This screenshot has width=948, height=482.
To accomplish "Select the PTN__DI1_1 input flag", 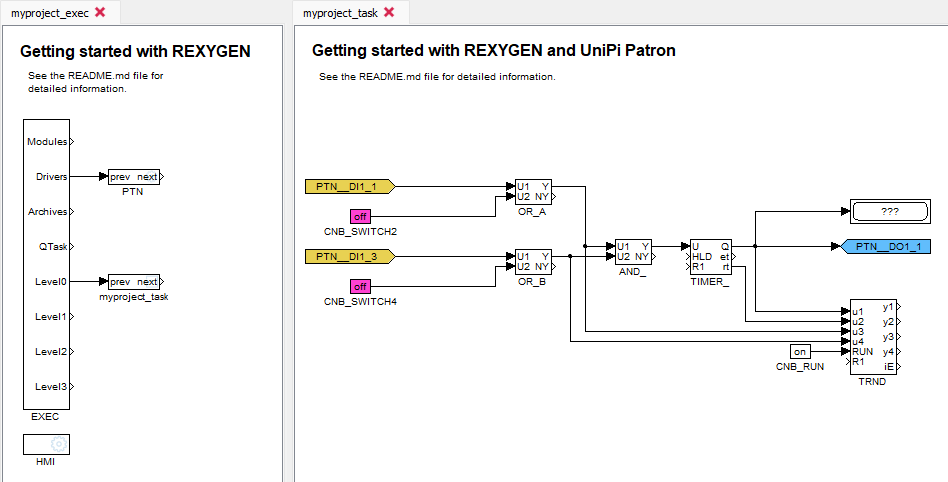I will pyautogui.click(x=349, y=187).
